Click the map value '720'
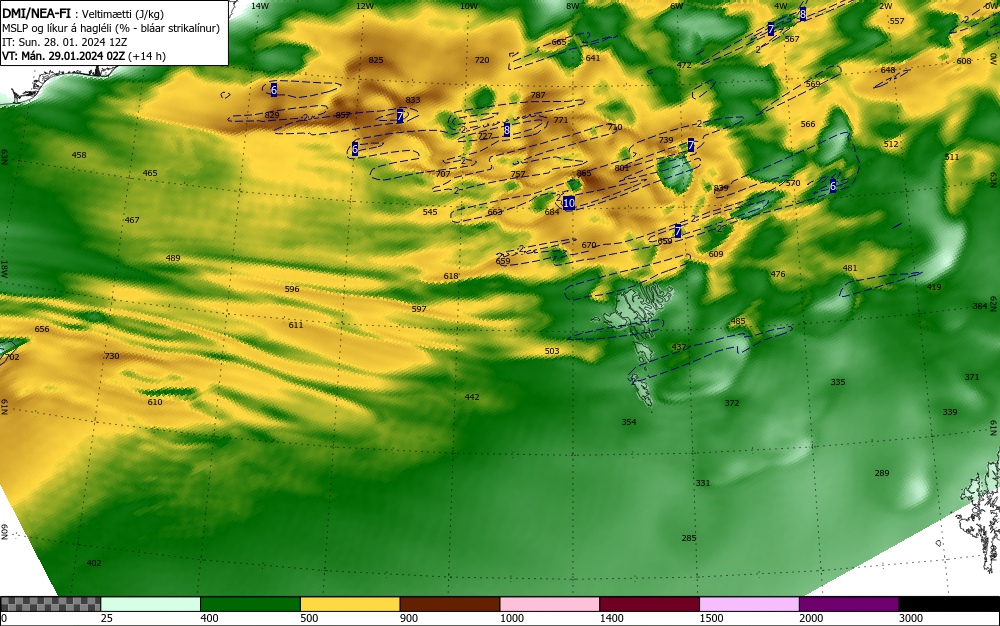1000x626 pixels. point(482,61)
